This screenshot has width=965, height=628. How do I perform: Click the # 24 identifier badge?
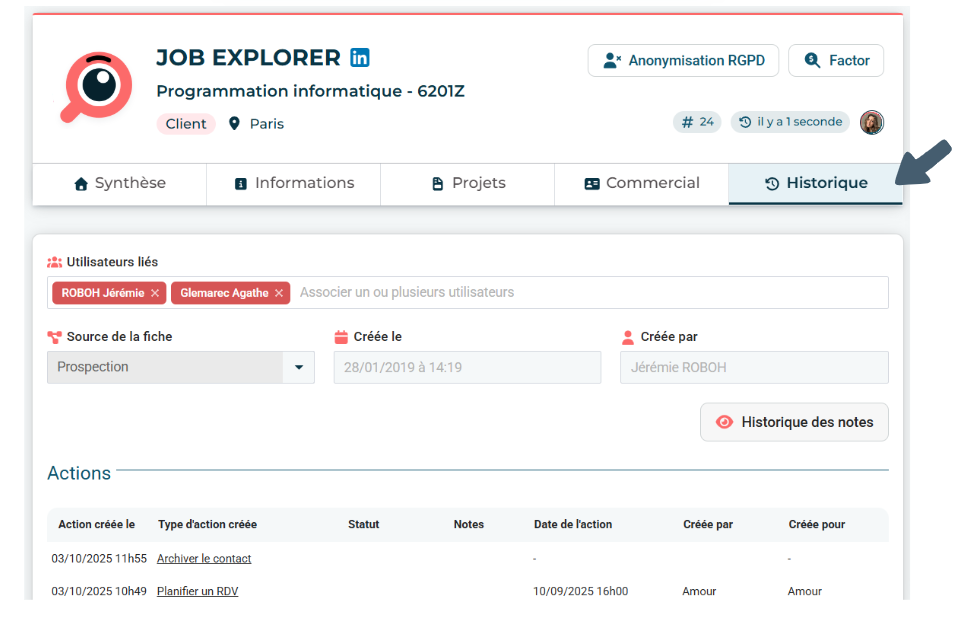(697, 122)
